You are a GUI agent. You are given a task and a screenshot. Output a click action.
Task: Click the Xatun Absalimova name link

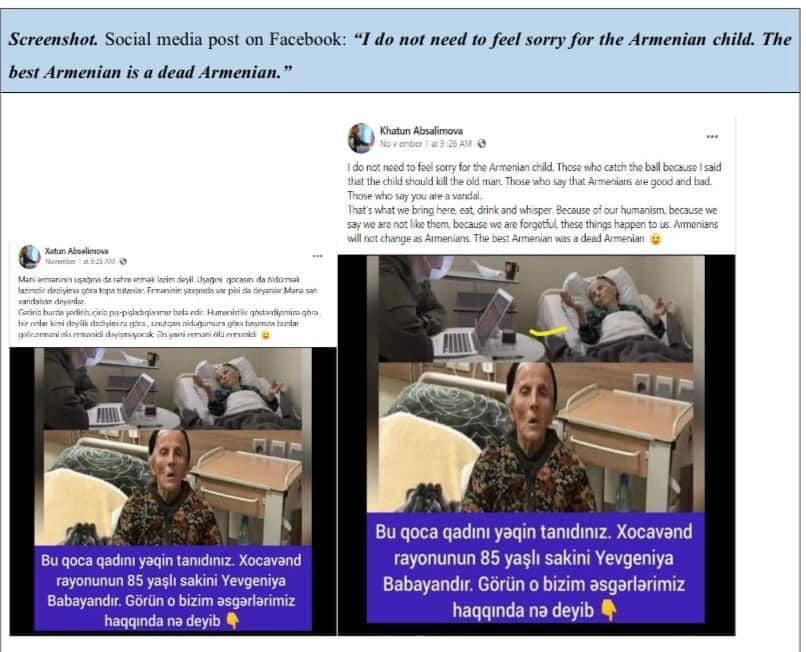pyautogui.click(x=76, y=251)
